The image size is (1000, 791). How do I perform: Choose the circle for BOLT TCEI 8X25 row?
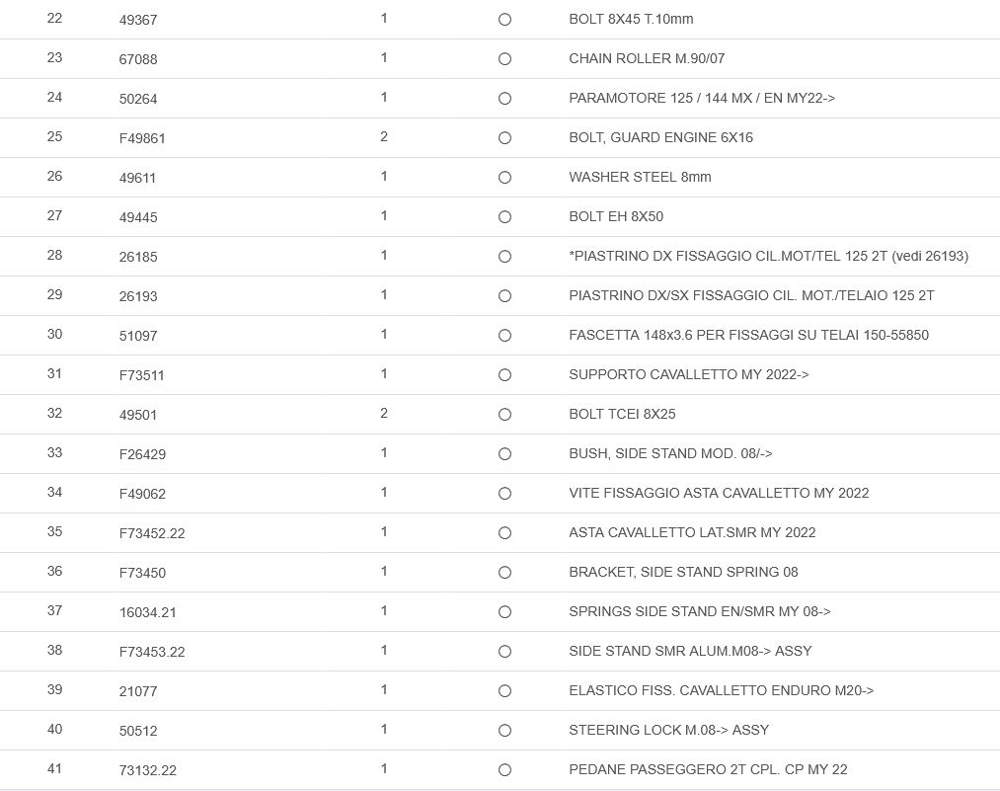coord(505,415)
